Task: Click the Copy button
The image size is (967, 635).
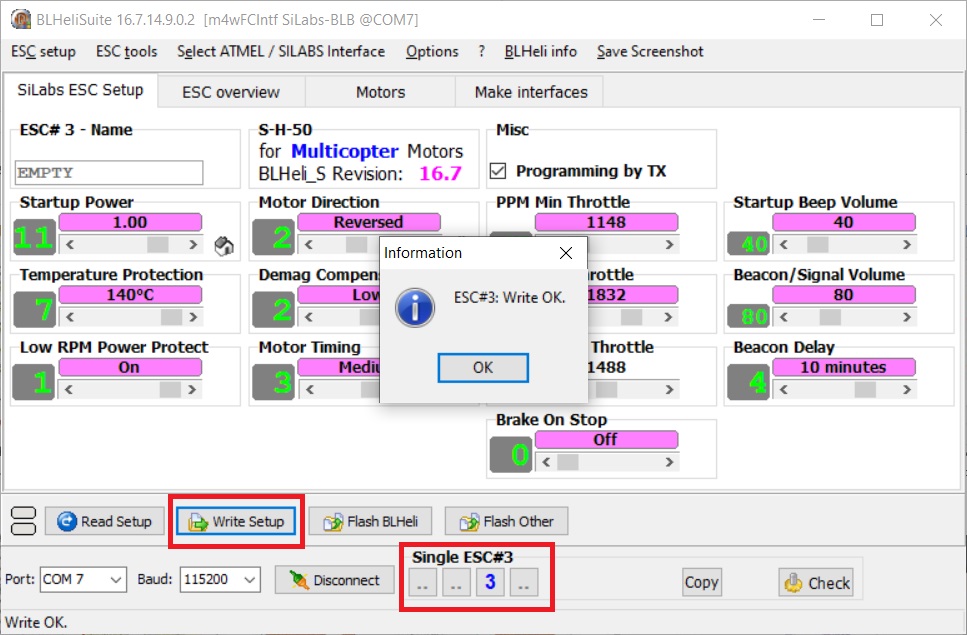Action: tap(702, 583)
